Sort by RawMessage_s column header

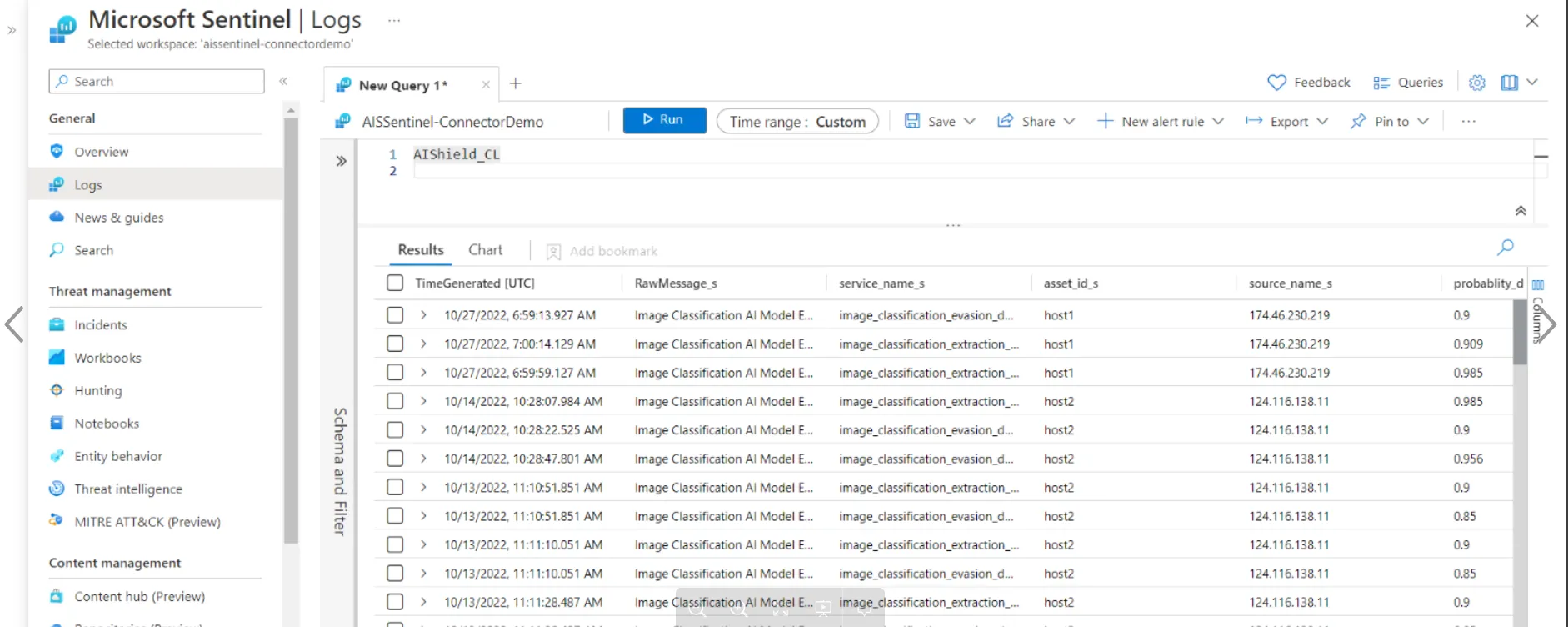pos(676,283)
